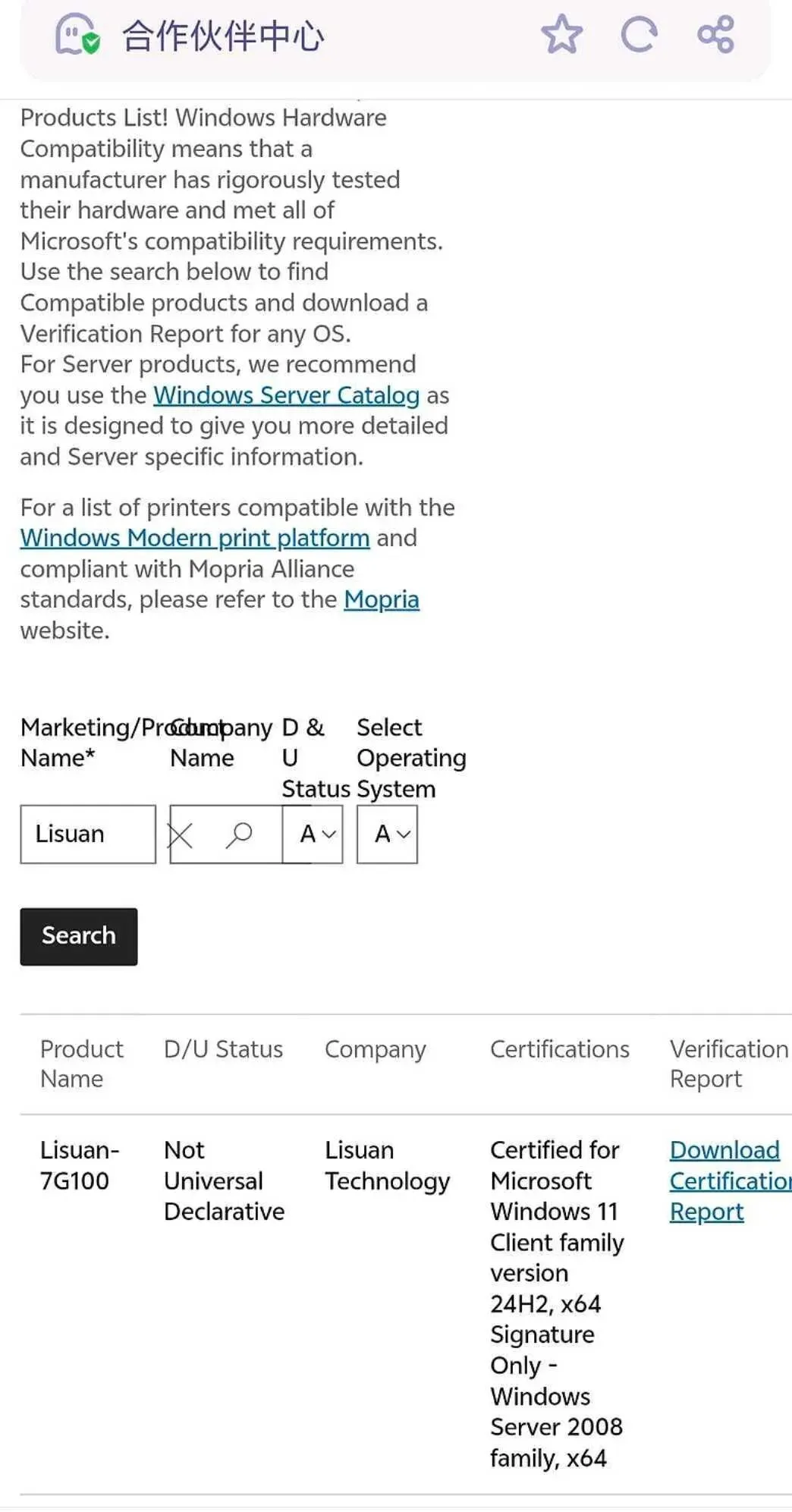Click the Certifications column header
This screenshot has height=1512, width=792.
pyautogui.click(x=560, y=1049)
